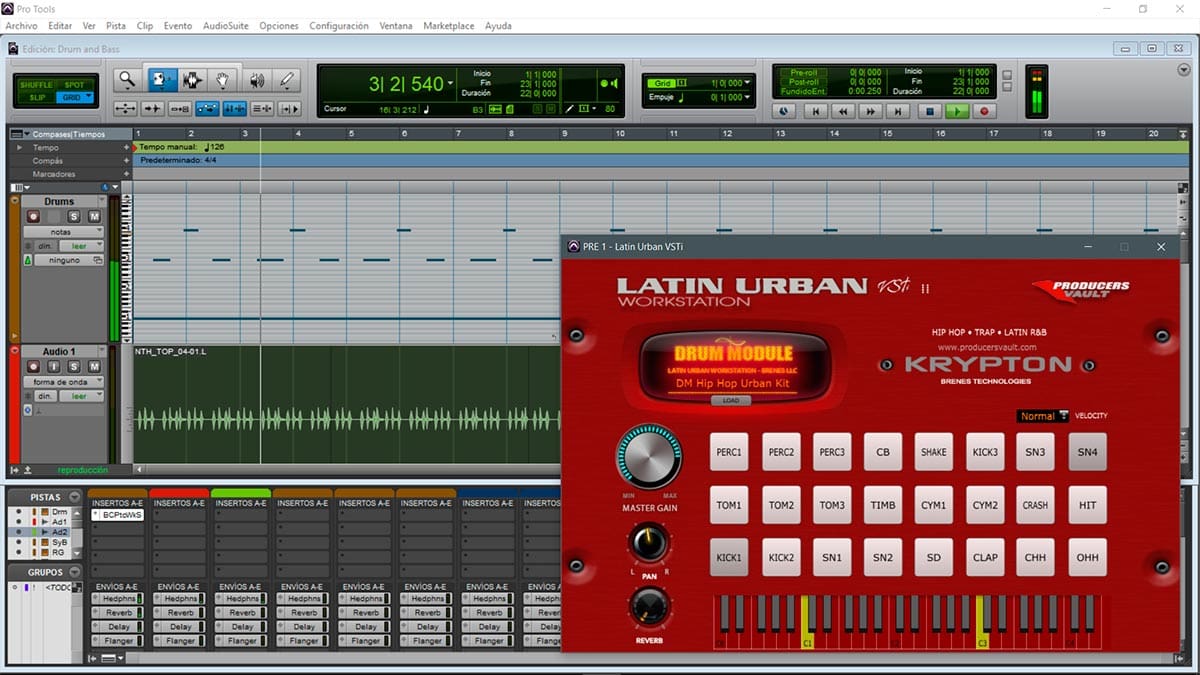
Task: Open the GRUPOS list options menu
Action: [74, 572]
